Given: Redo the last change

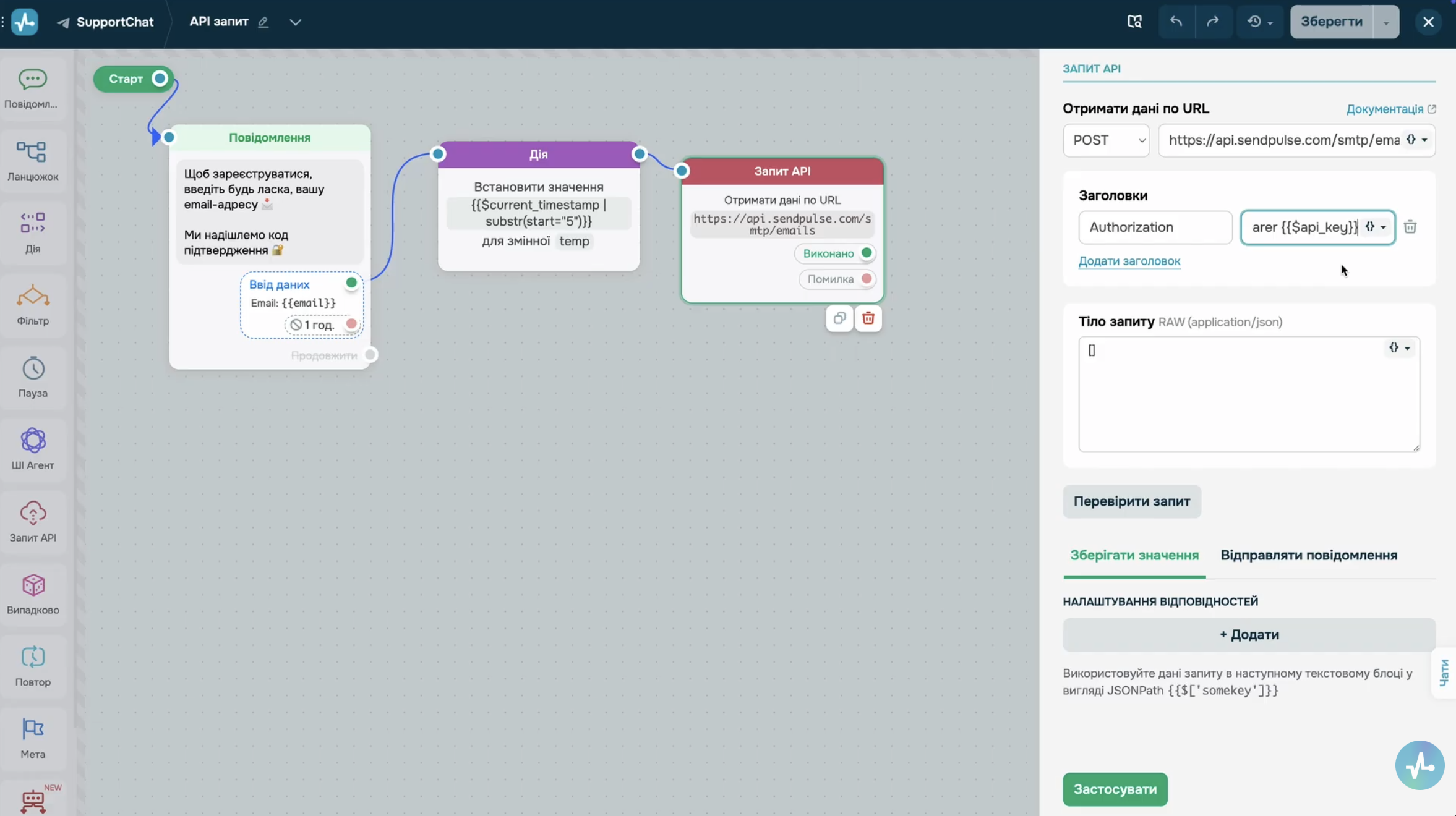Looking at the screenshot, I should (x=1213, y=22).
